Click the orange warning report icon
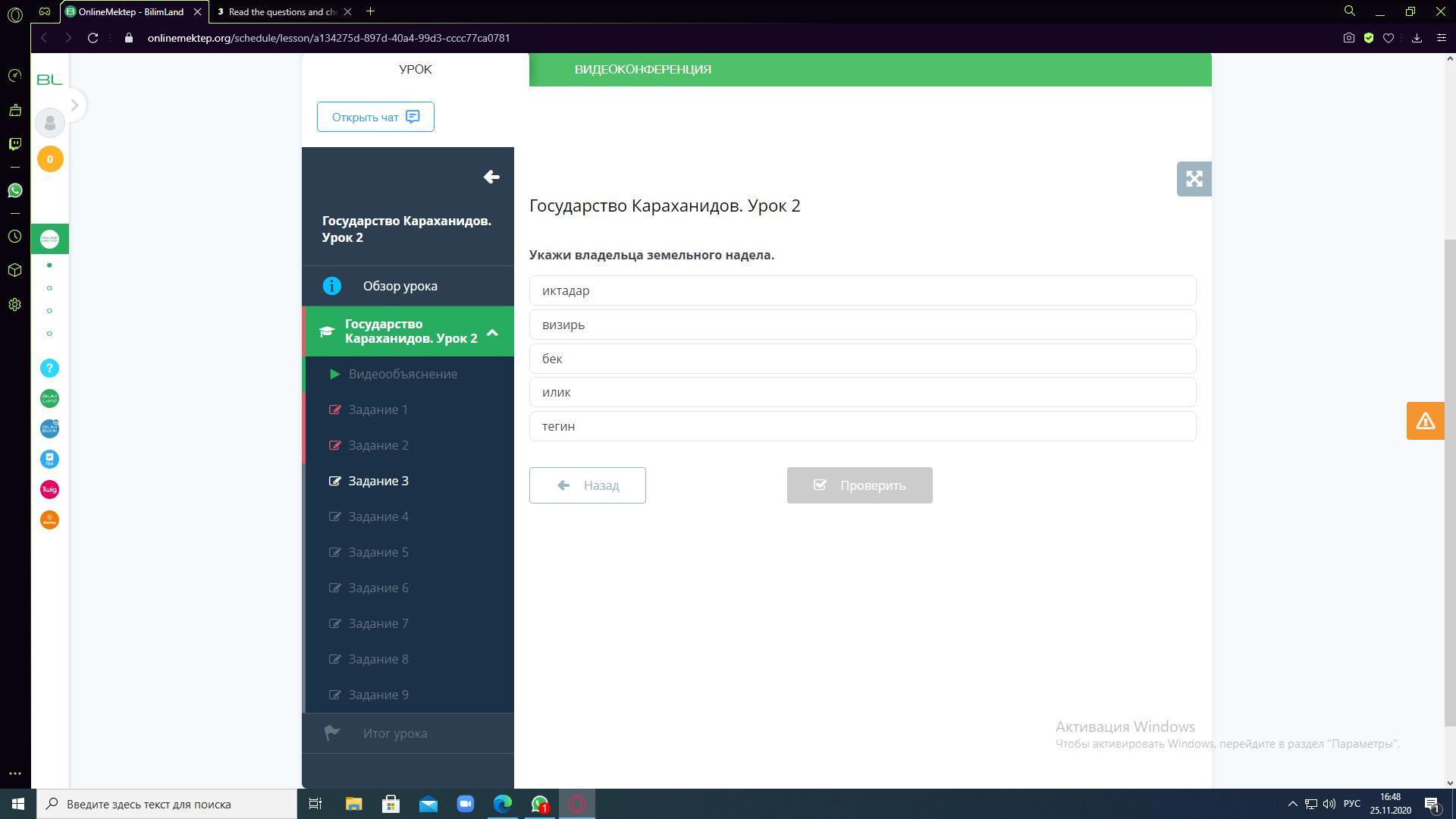Viewport: 1456px width, 819px height. [1425, 421]
